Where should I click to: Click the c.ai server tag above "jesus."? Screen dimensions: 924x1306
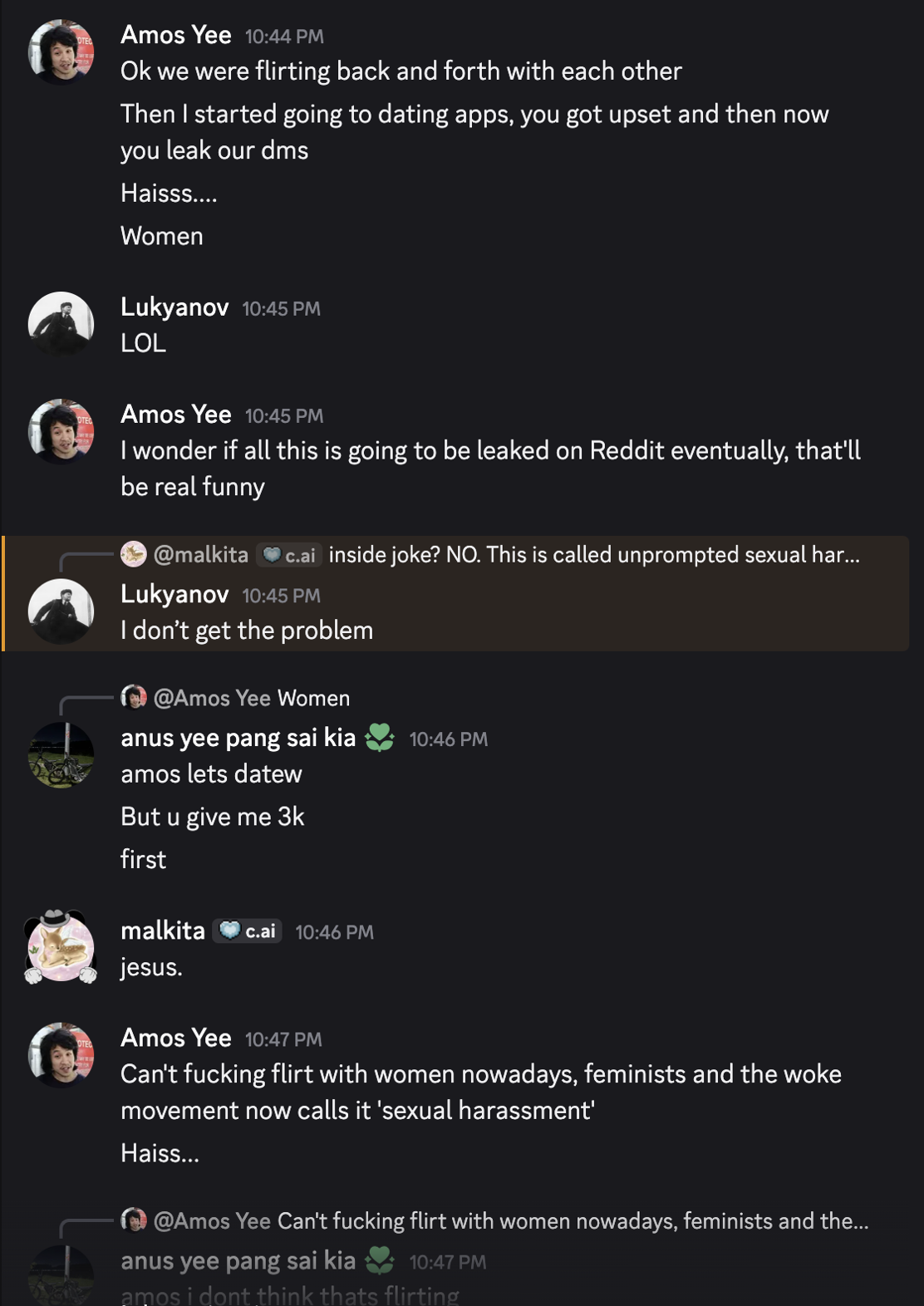[248, 931]
